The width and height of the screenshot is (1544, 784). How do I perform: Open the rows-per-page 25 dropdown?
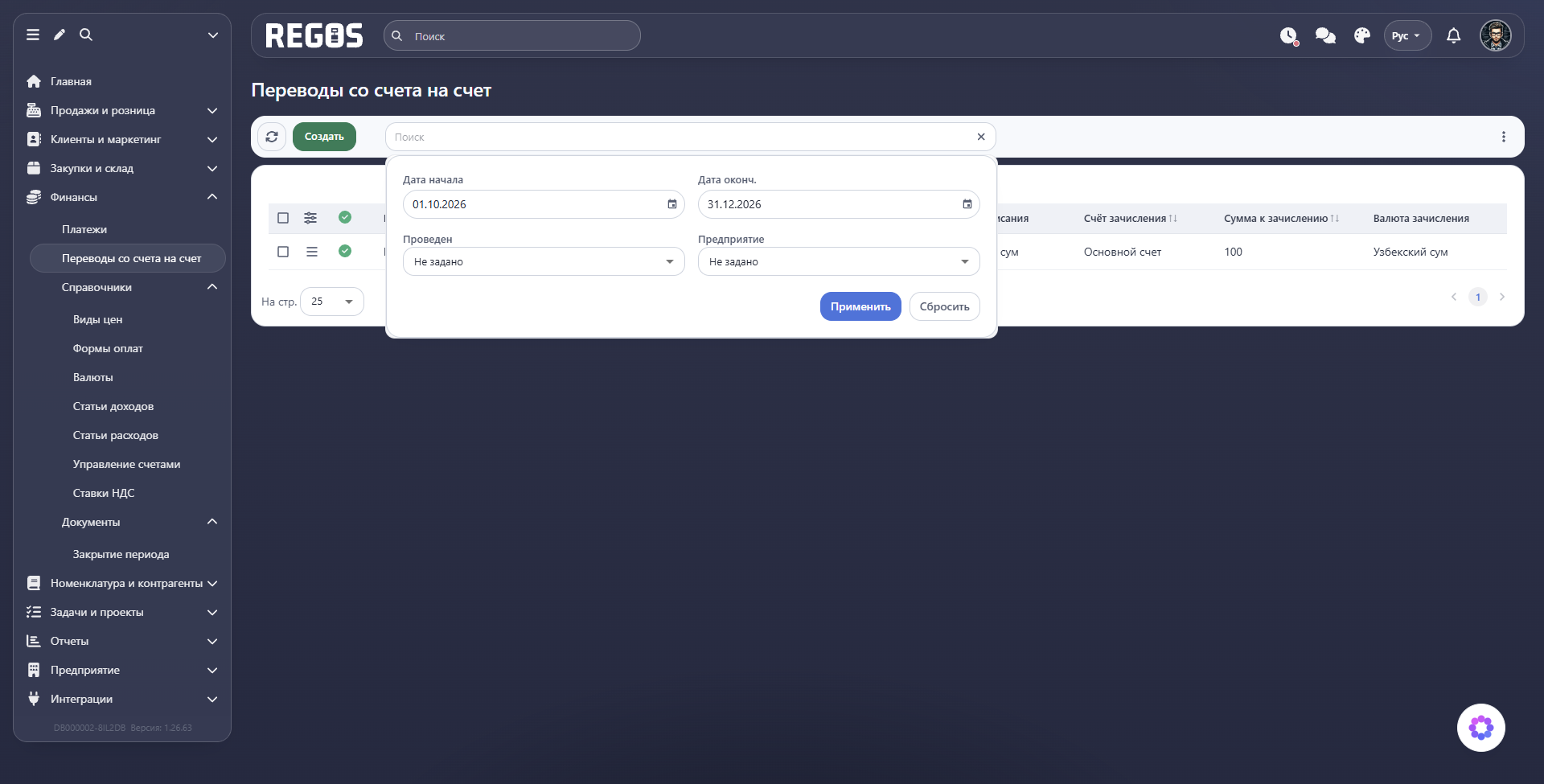(x=332, y=302)
